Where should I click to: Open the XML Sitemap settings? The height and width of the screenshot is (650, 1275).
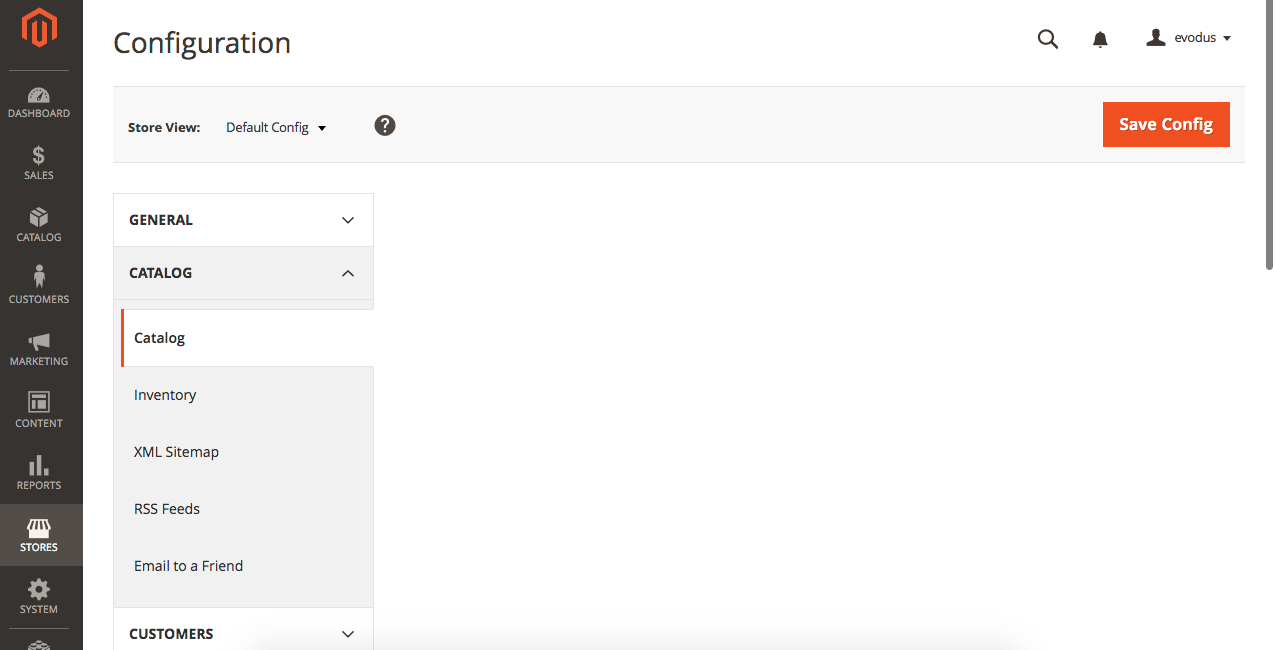[177, 451]
